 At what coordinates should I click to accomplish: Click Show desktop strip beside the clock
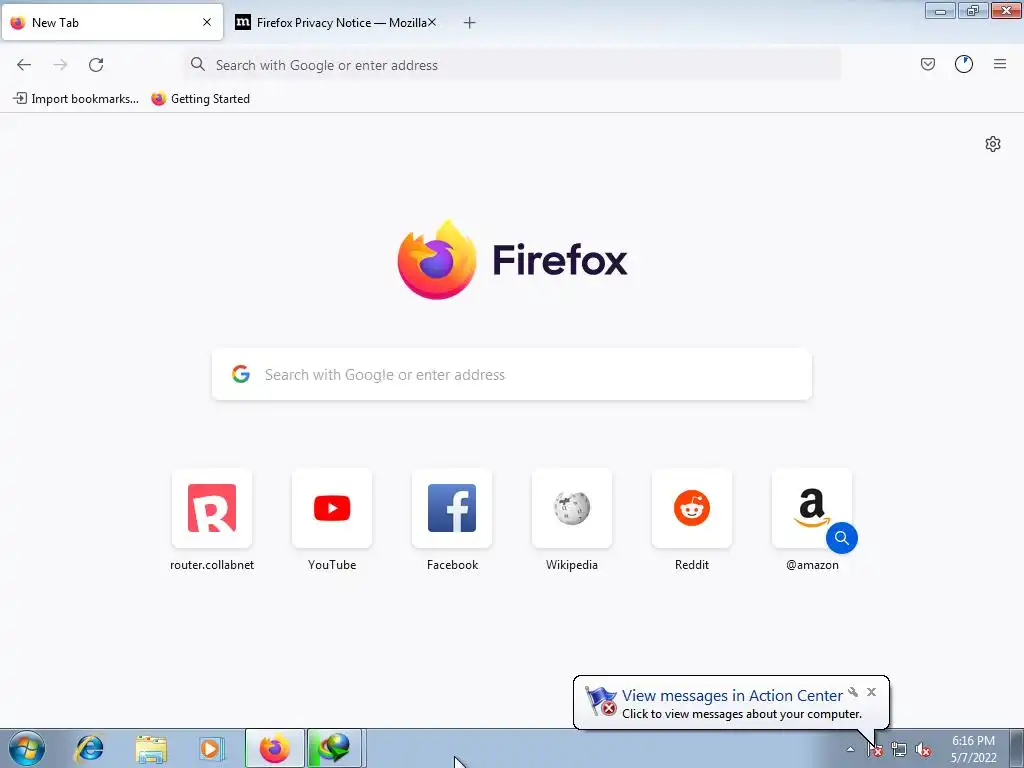click(1016, 748)
